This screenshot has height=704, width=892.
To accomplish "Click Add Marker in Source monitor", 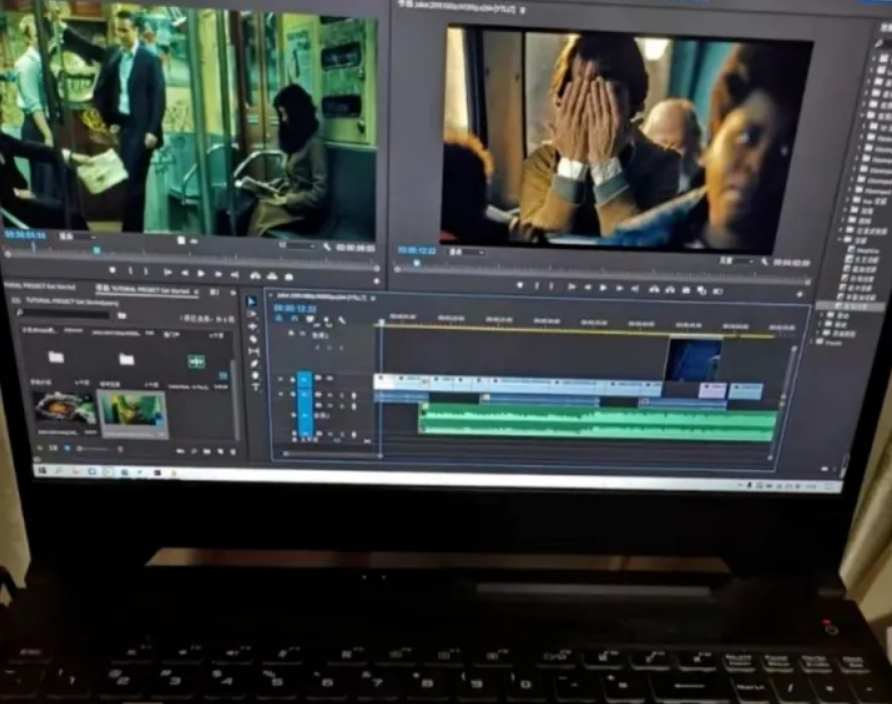I will [113, 271].
